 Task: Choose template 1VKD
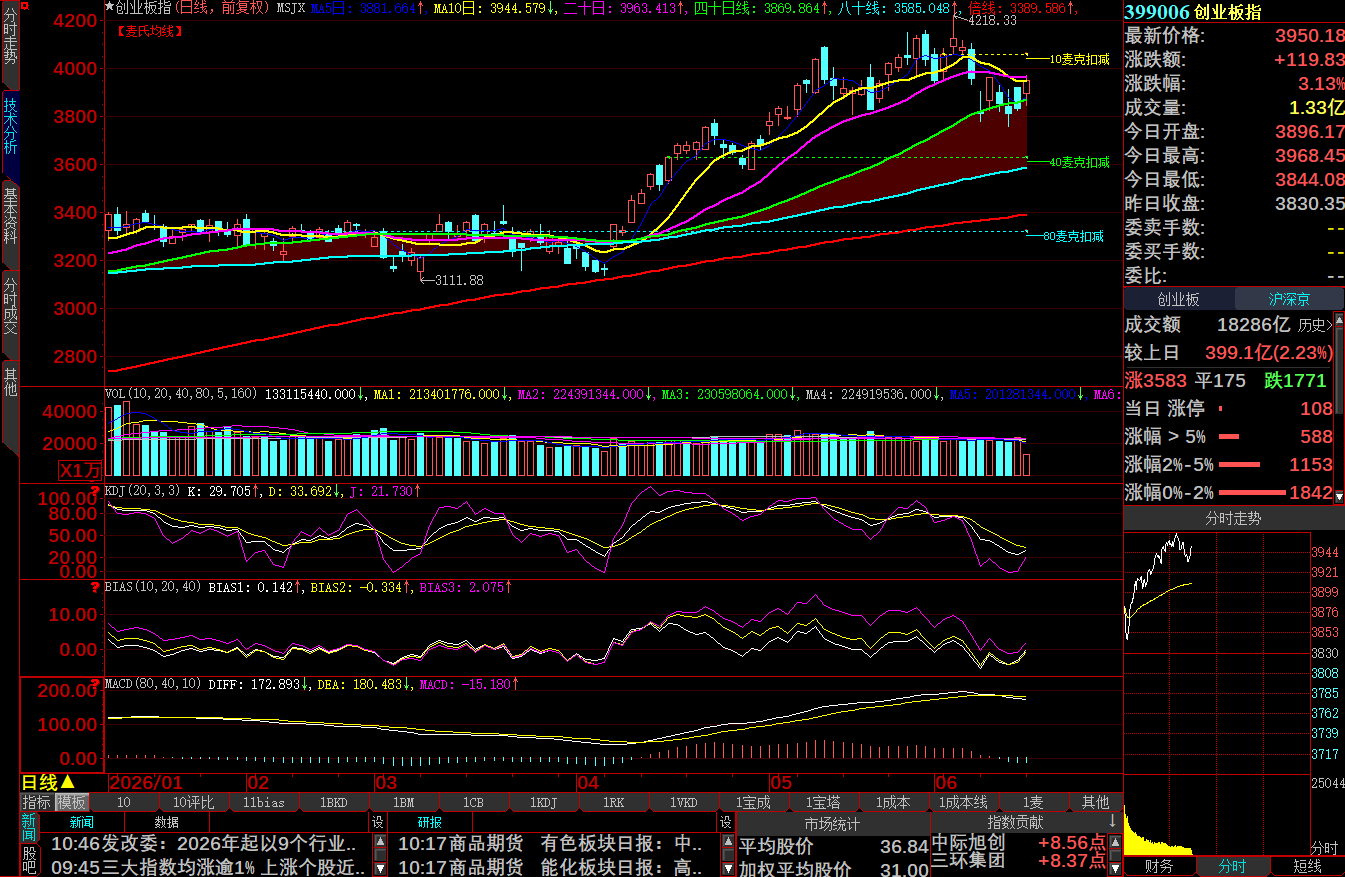coord(683,802)
